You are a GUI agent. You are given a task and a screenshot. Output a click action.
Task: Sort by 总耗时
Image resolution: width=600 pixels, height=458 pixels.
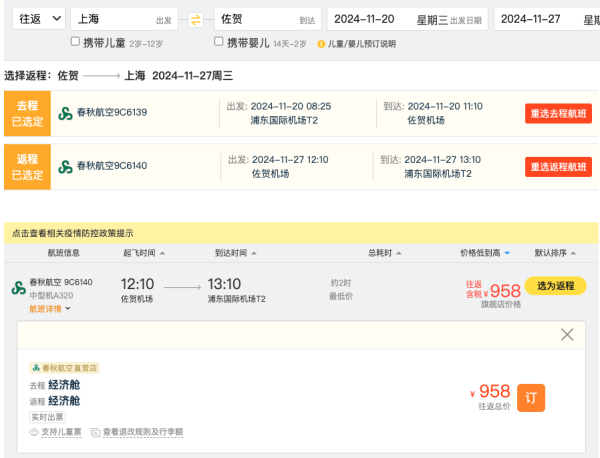click(x=385, y=253)
